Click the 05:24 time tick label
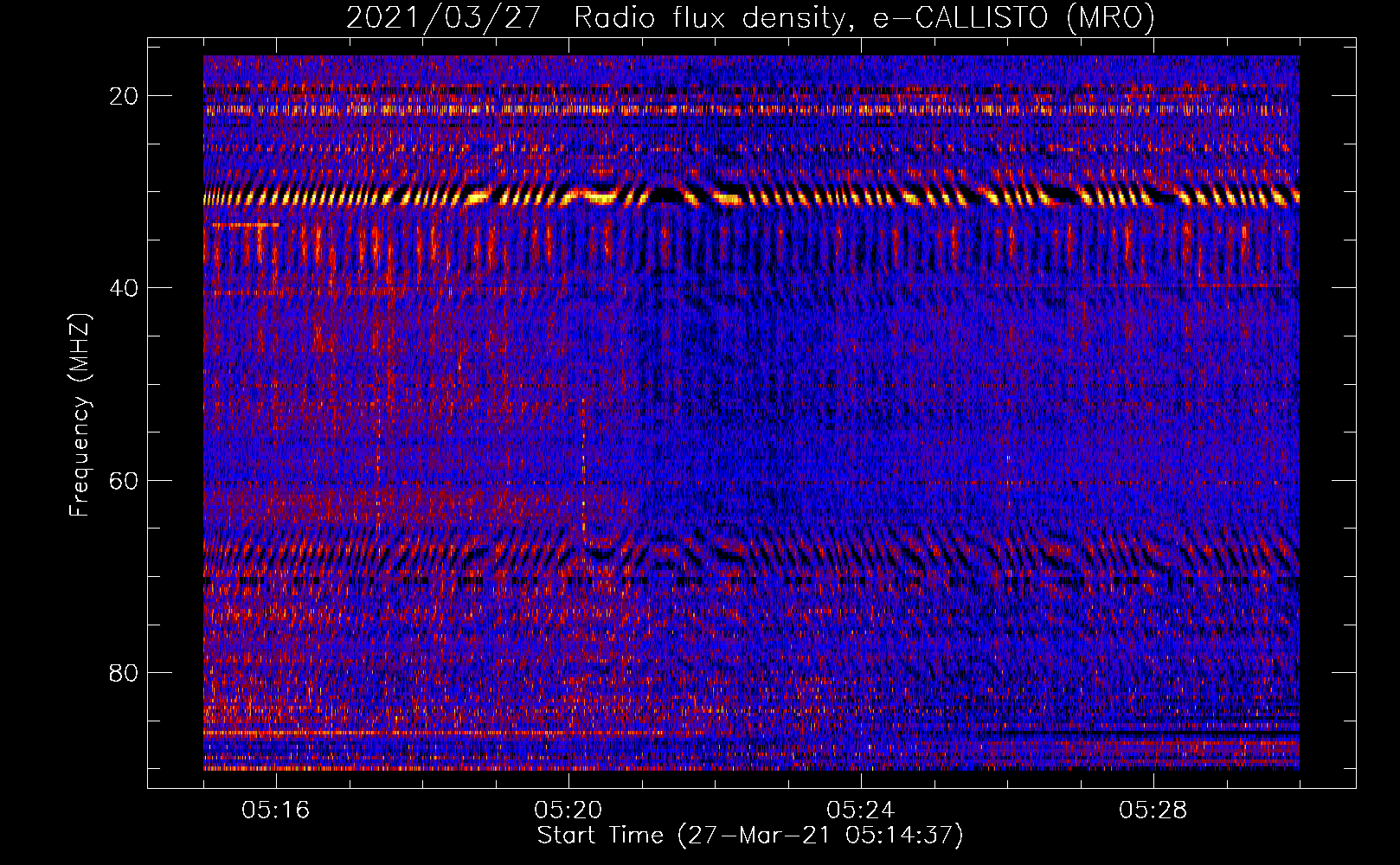Viewport: 1400px width, 865px height. coord(861,811)
